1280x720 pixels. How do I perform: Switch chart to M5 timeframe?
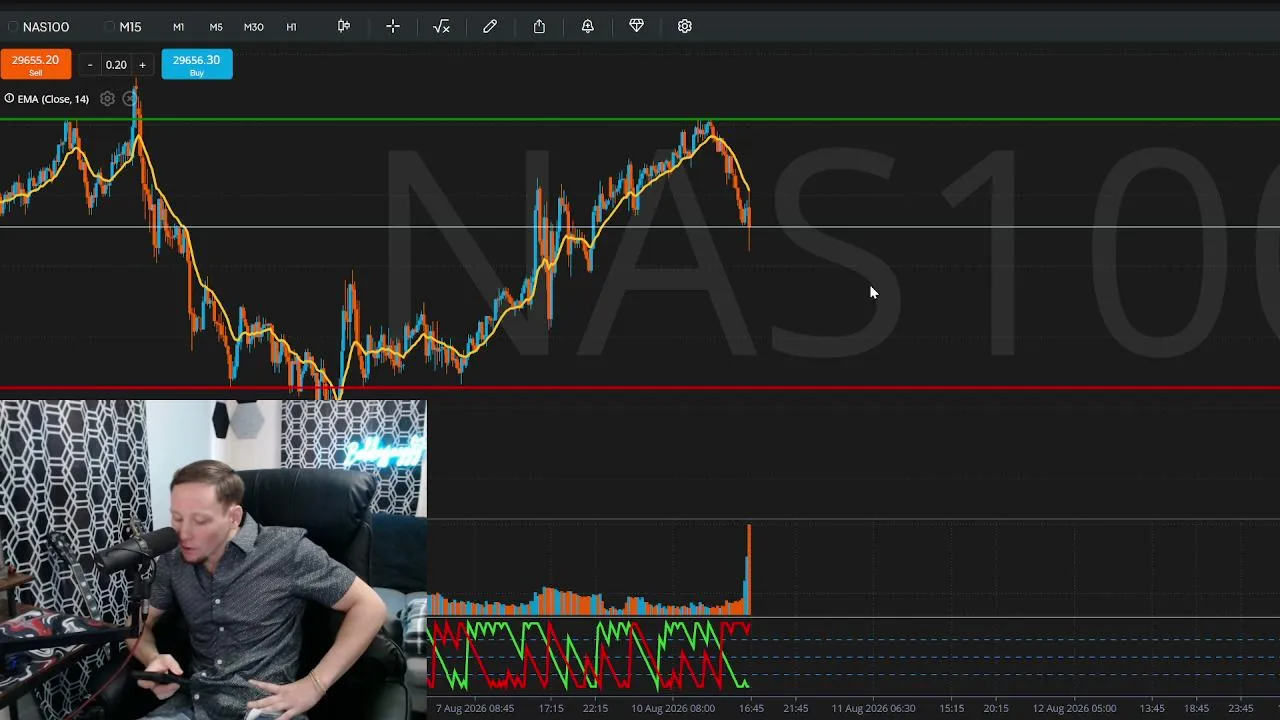click(216, 27)
